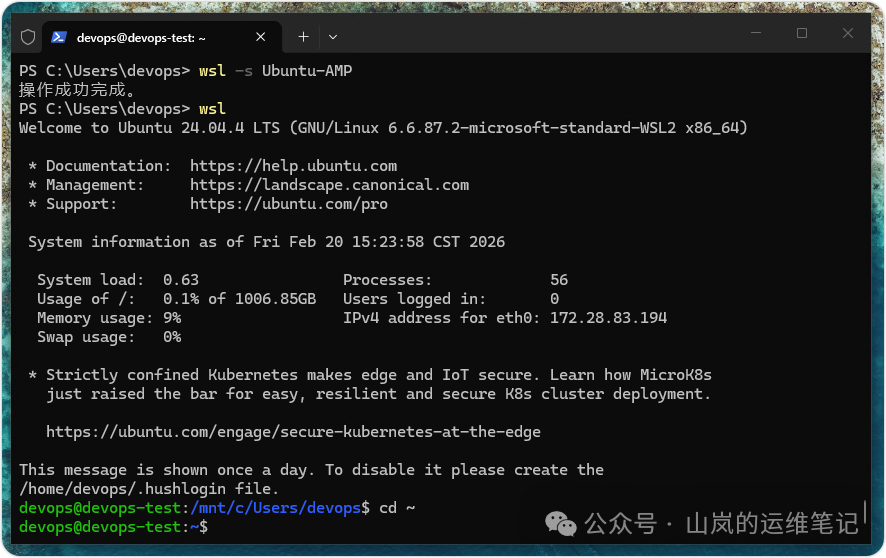Click the Processes count 56

point(559,280)
